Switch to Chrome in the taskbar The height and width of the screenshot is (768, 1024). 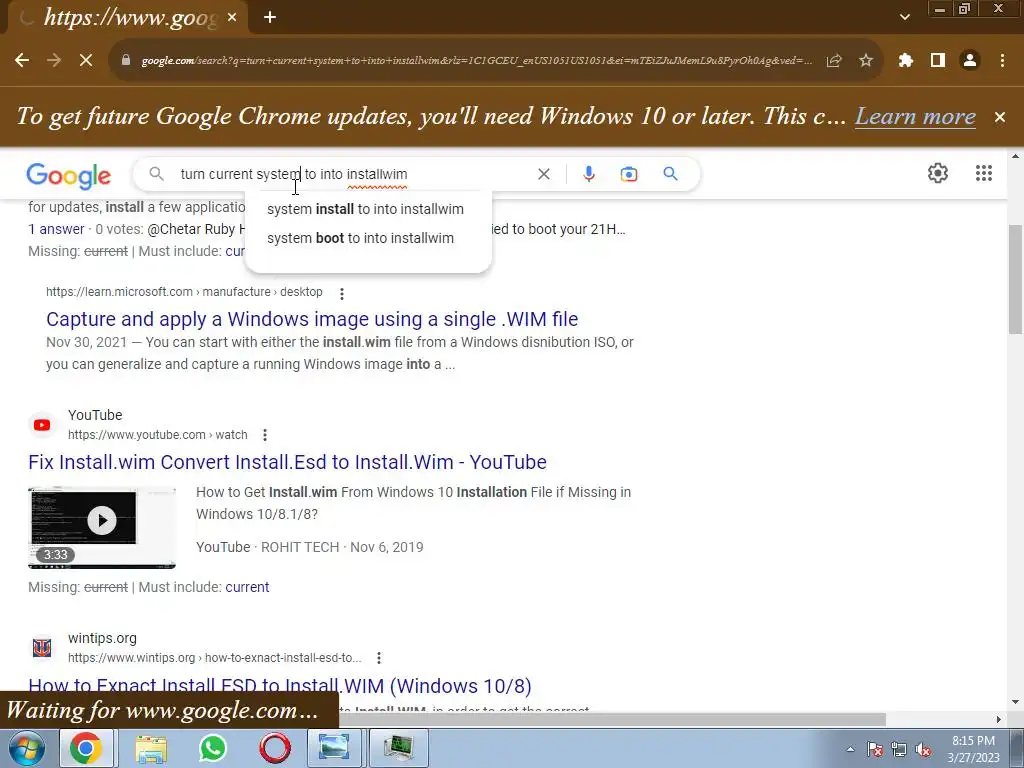point(86,748)
